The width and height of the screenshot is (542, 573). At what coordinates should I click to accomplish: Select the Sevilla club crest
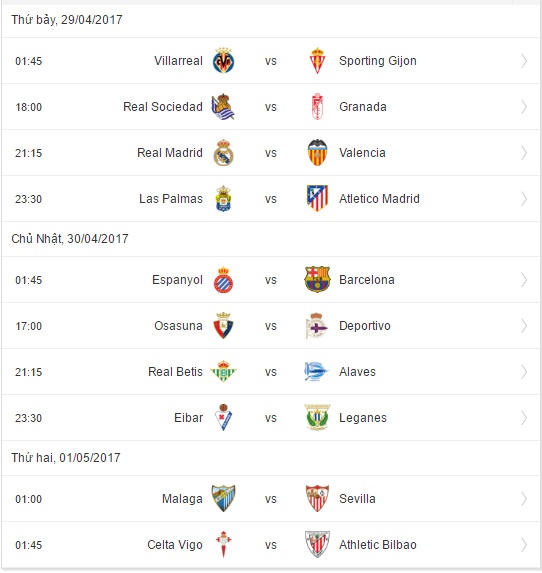317,498
